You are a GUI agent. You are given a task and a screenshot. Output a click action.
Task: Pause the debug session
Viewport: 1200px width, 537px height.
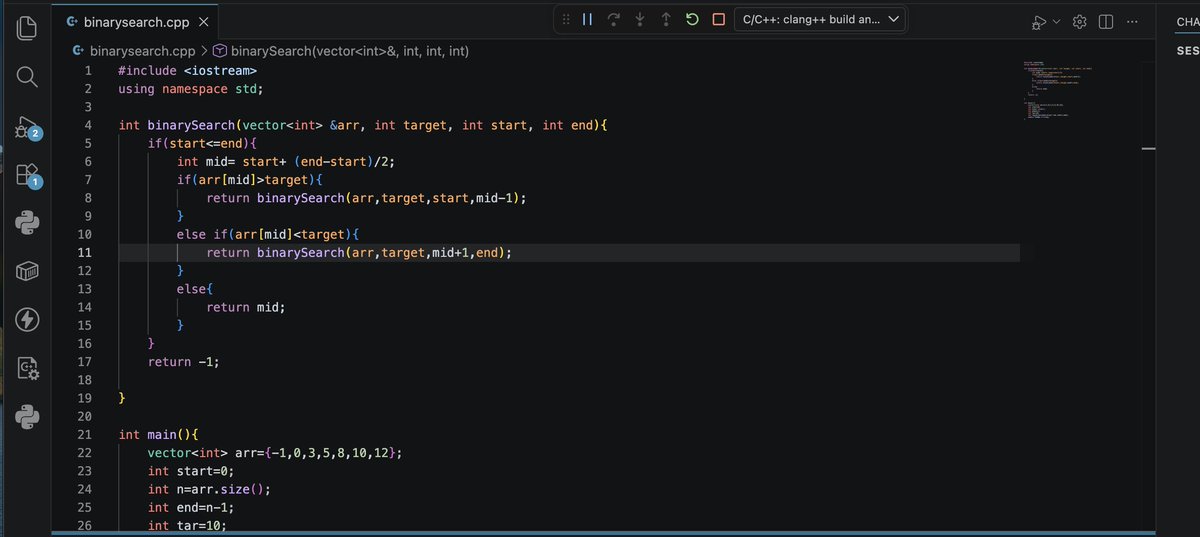pos(587,20)
